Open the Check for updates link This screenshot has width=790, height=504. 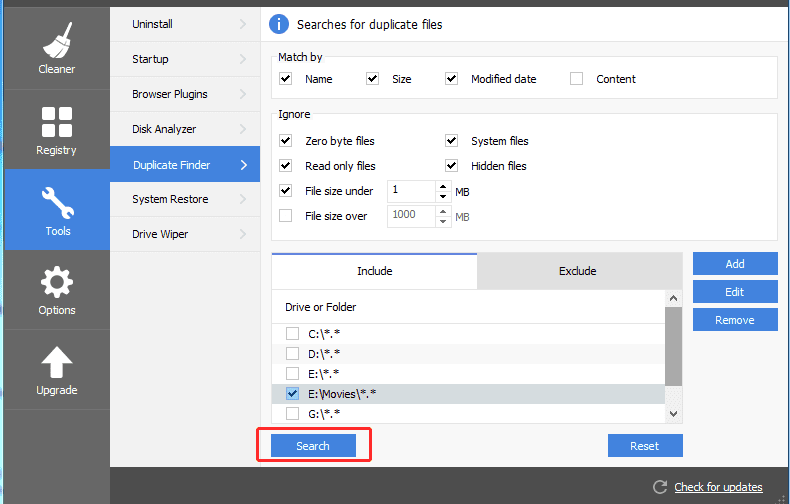[x=718, y=487]
